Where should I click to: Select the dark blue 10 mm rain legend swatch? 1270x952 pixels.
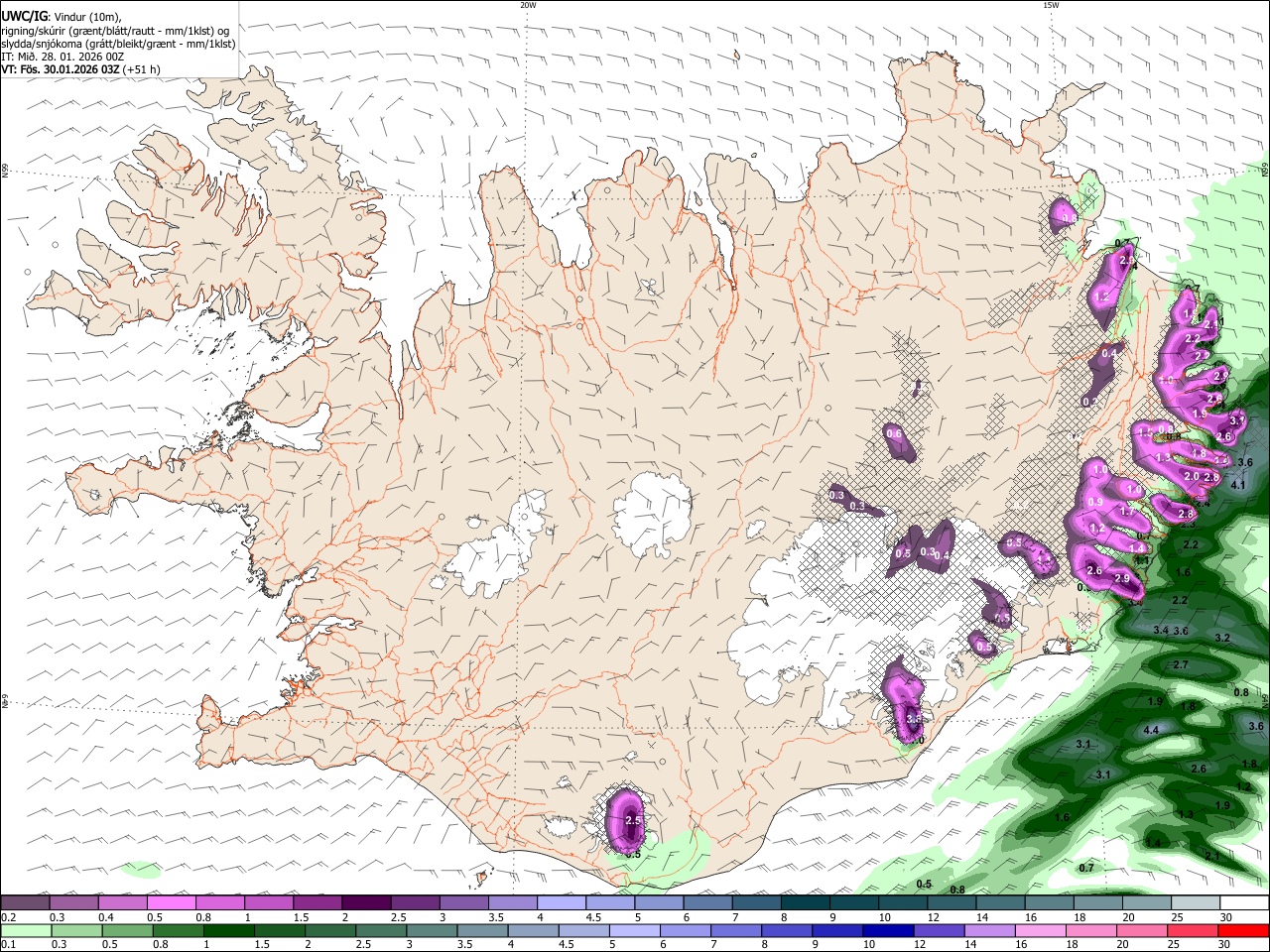click(x=888, y=930)
